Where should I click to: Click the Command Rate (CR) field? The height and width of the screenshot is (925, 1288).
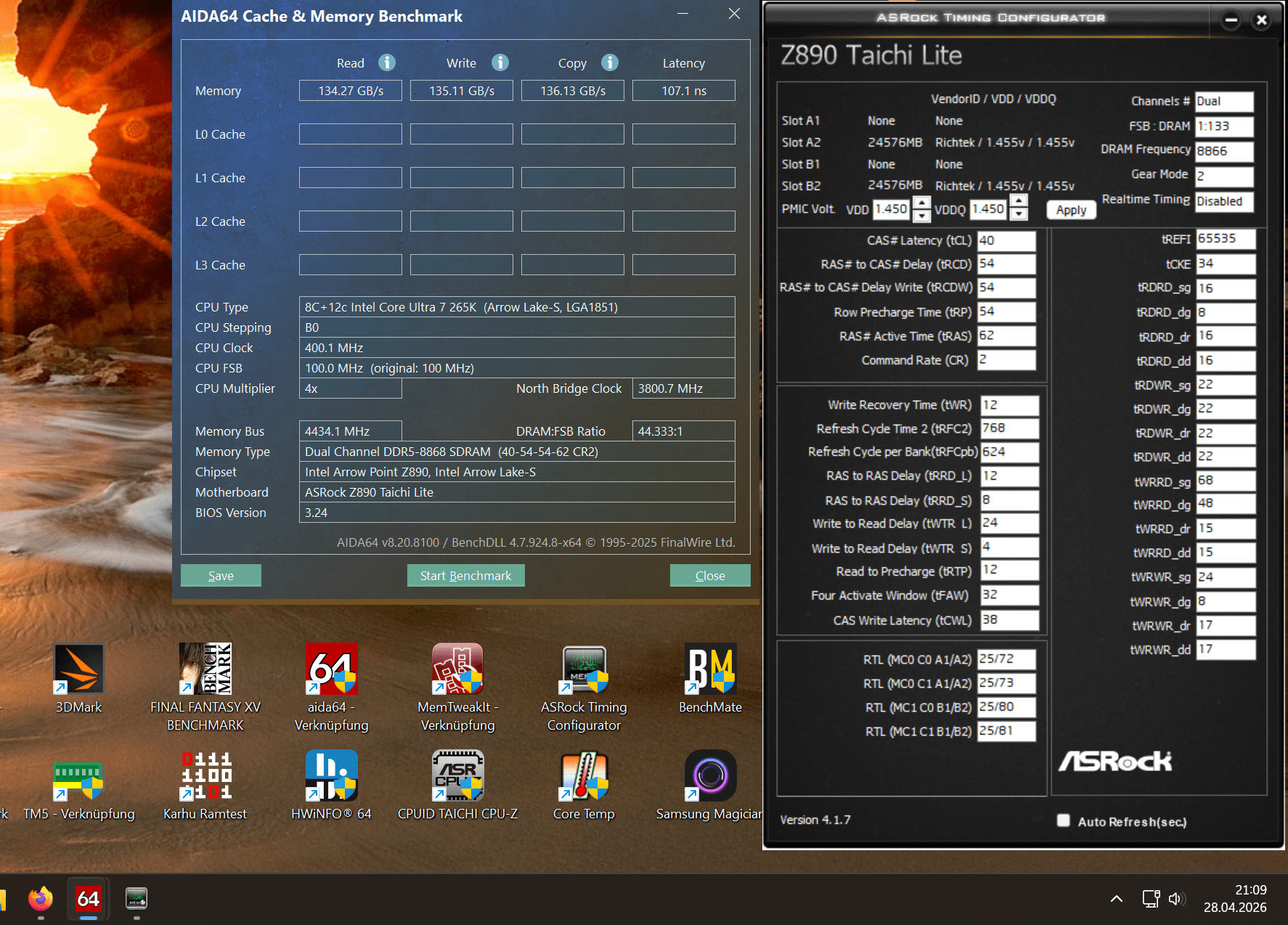[1006, 359]
